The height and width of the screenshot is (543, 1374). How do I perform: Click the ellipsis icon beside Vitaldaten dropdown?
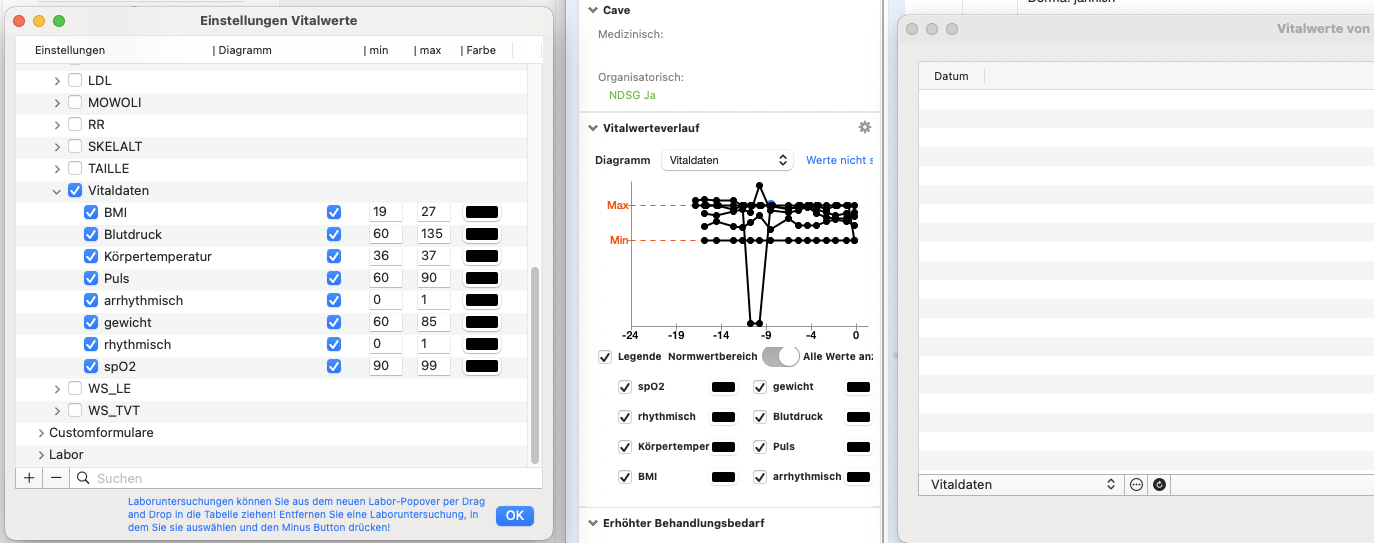[1136, 484]
